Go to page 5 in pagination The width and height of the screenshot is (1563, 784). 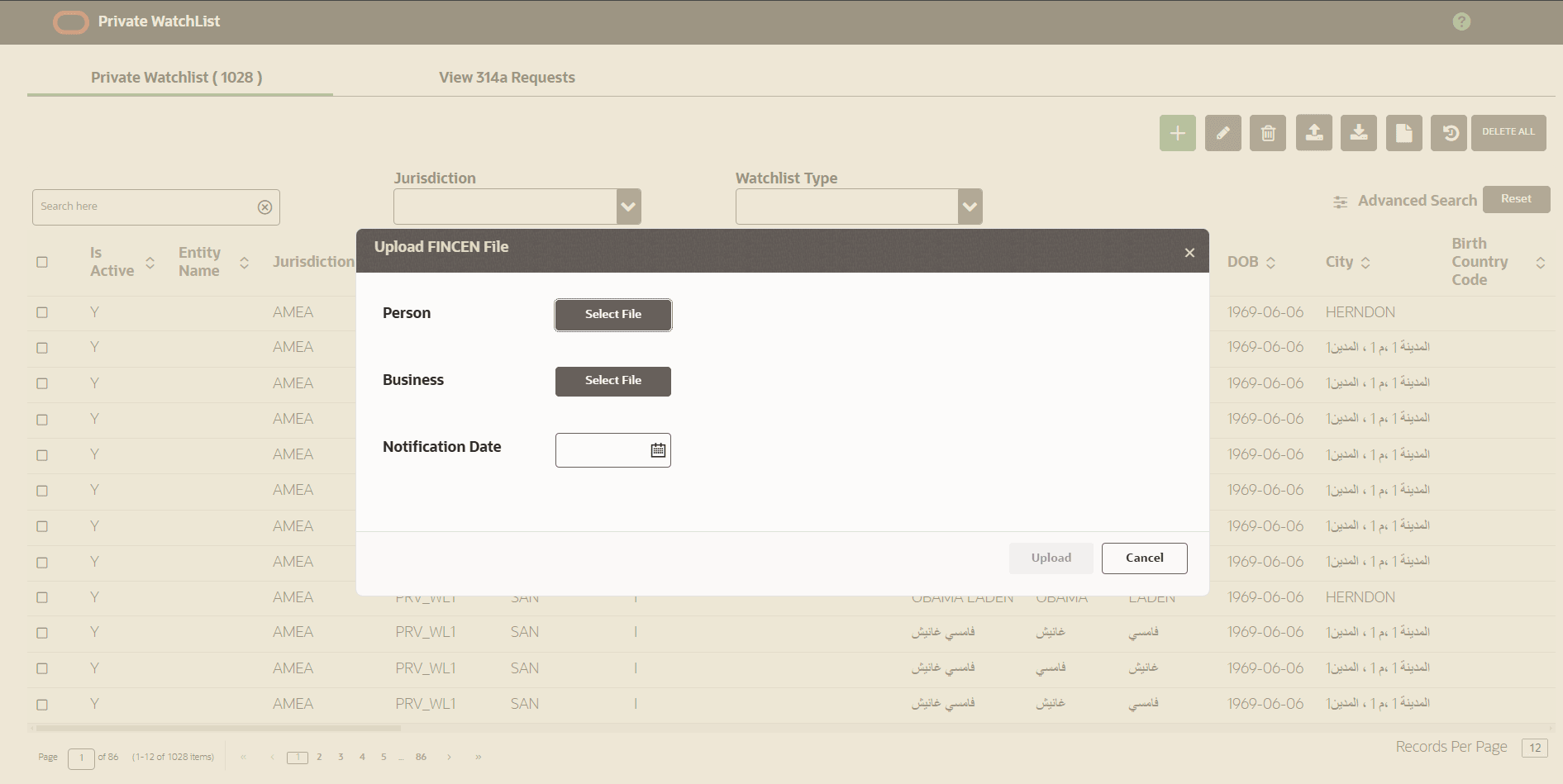pyautogui.click(x=384, y=757)
